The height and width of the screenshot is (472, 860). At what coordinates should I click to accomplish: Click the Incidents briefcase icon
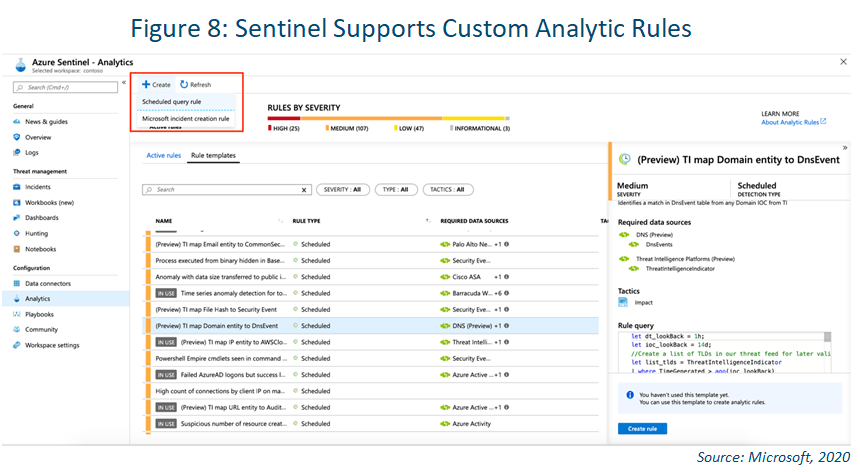coord(16,187)
